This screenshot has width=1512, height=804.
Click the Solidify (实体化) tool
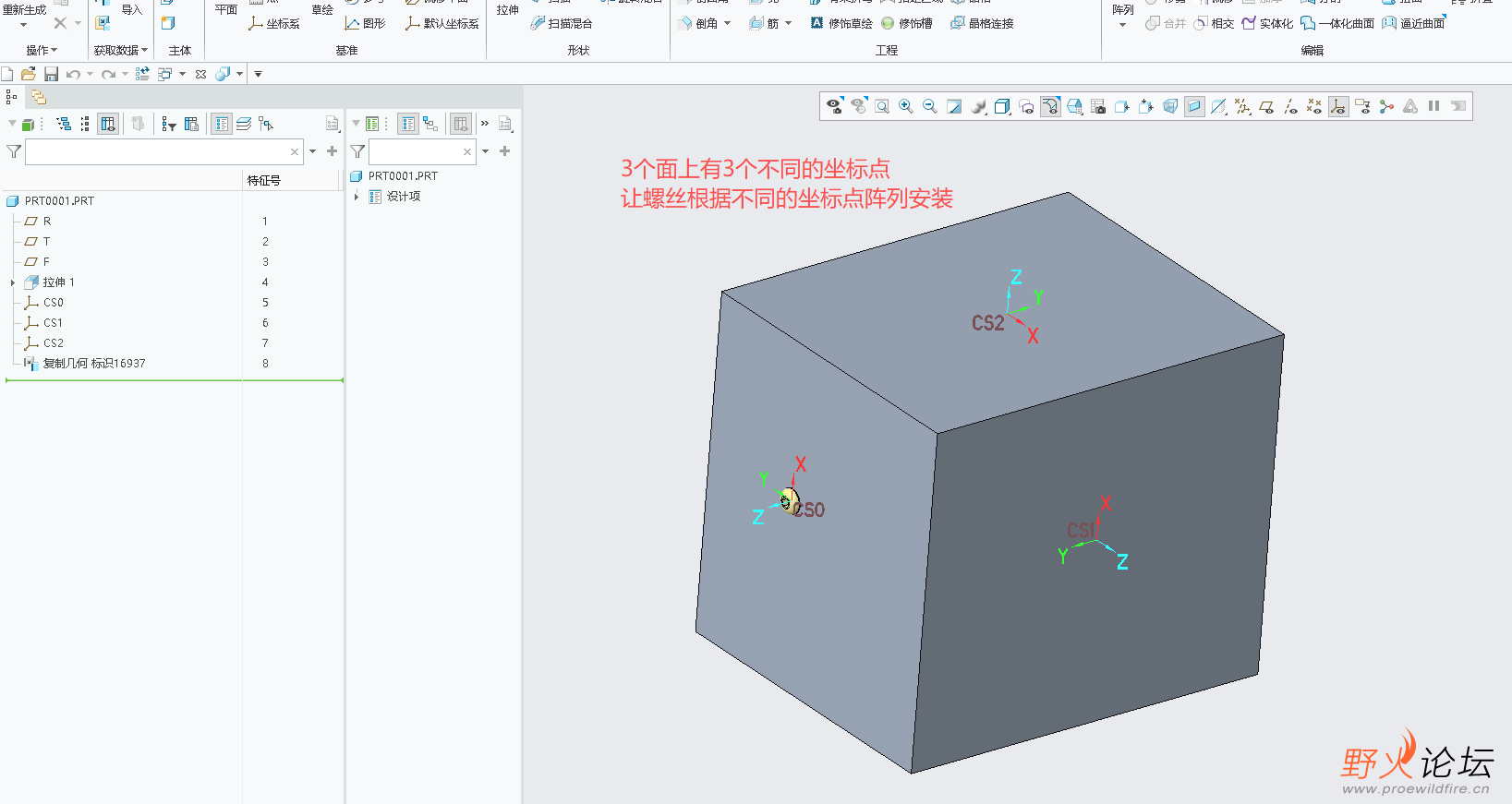[1267, 23]
